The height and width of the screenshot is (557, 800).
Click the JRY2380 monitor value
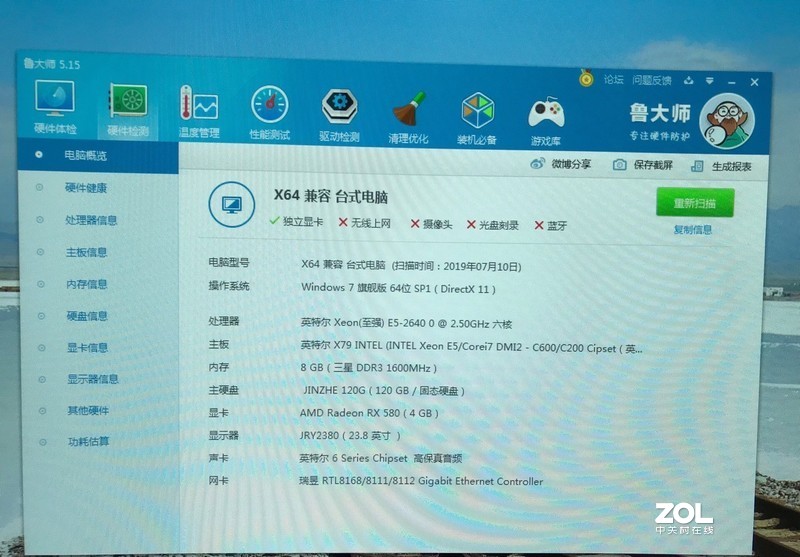click(350, 436)
